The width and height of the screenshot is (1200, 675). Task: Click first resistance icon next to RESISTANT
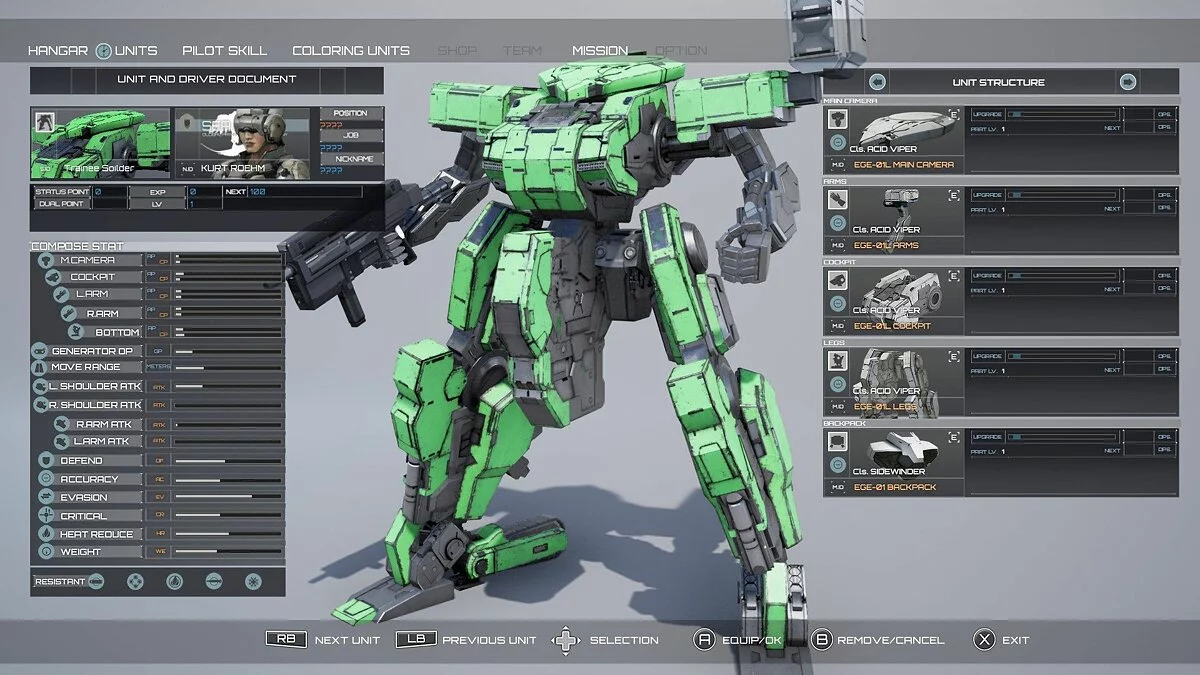(x=97, y=581)
